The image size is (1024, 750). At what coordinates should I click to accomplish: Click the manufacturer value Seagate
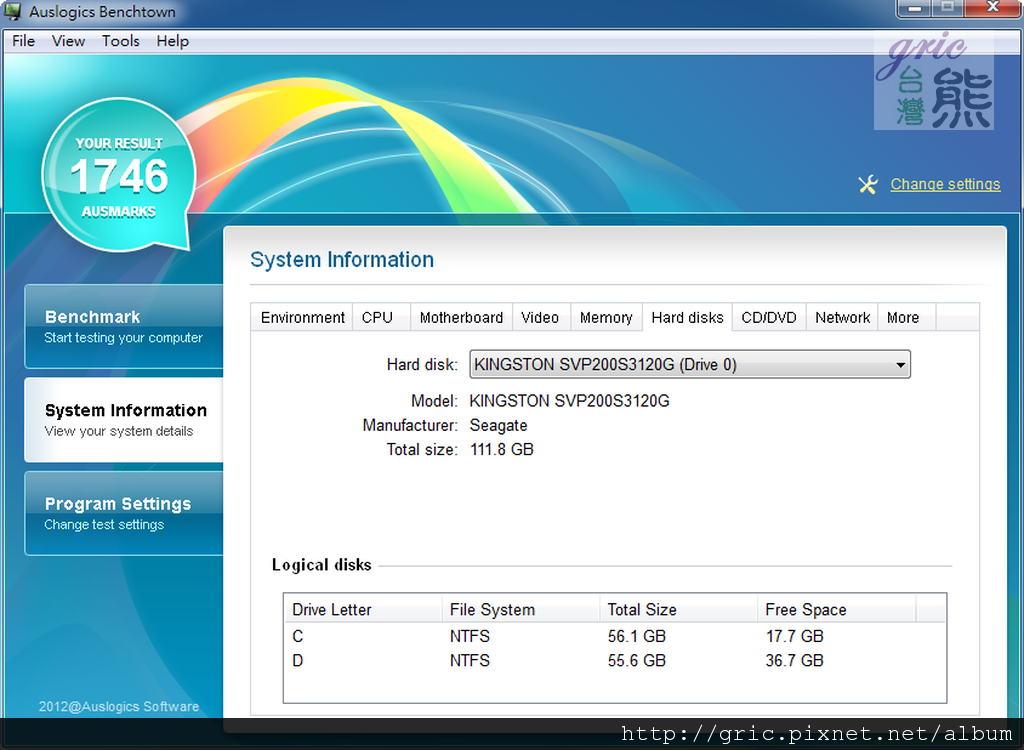[x=498, y=425]
